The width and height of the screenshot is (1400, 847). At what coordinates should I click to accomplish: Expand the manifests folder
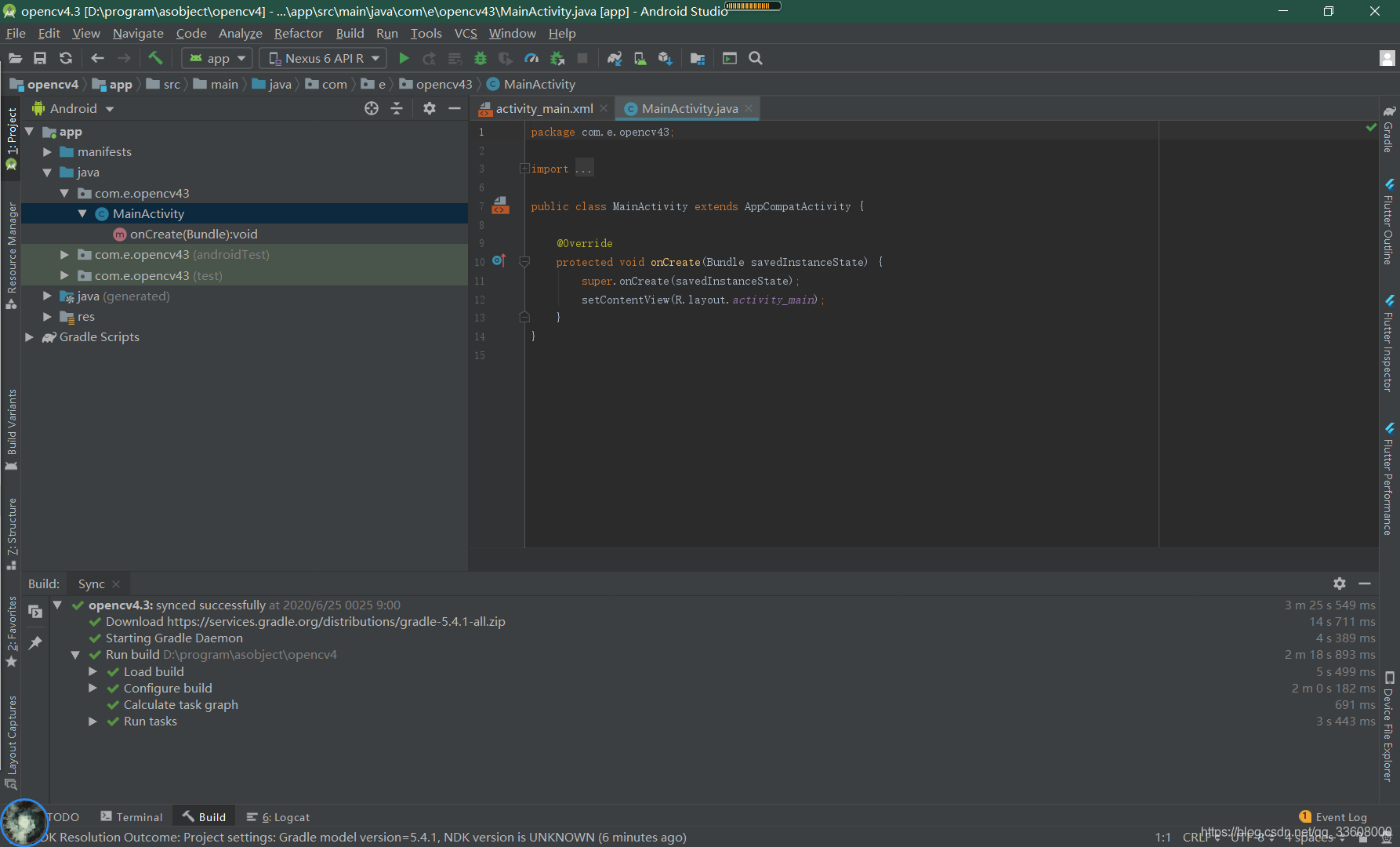pos(47,151)
